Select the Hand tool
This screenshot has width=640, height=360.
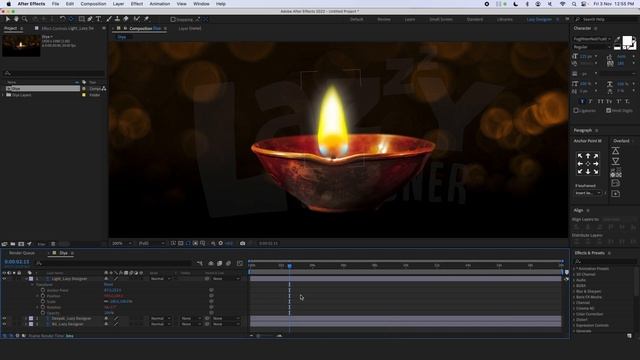[16, 19]
